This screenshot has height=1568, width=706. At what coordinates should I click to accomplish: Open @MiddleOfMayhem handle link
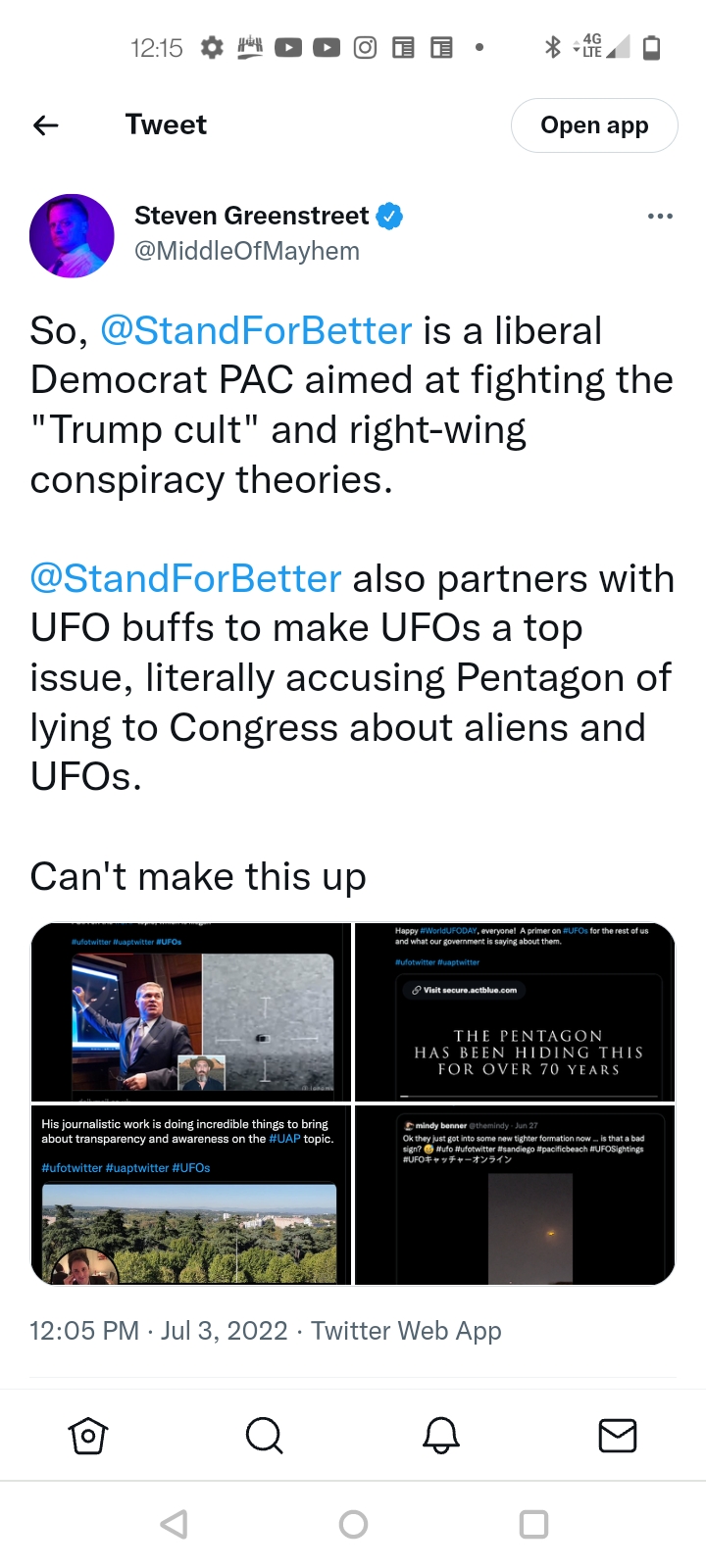(247, 252)
